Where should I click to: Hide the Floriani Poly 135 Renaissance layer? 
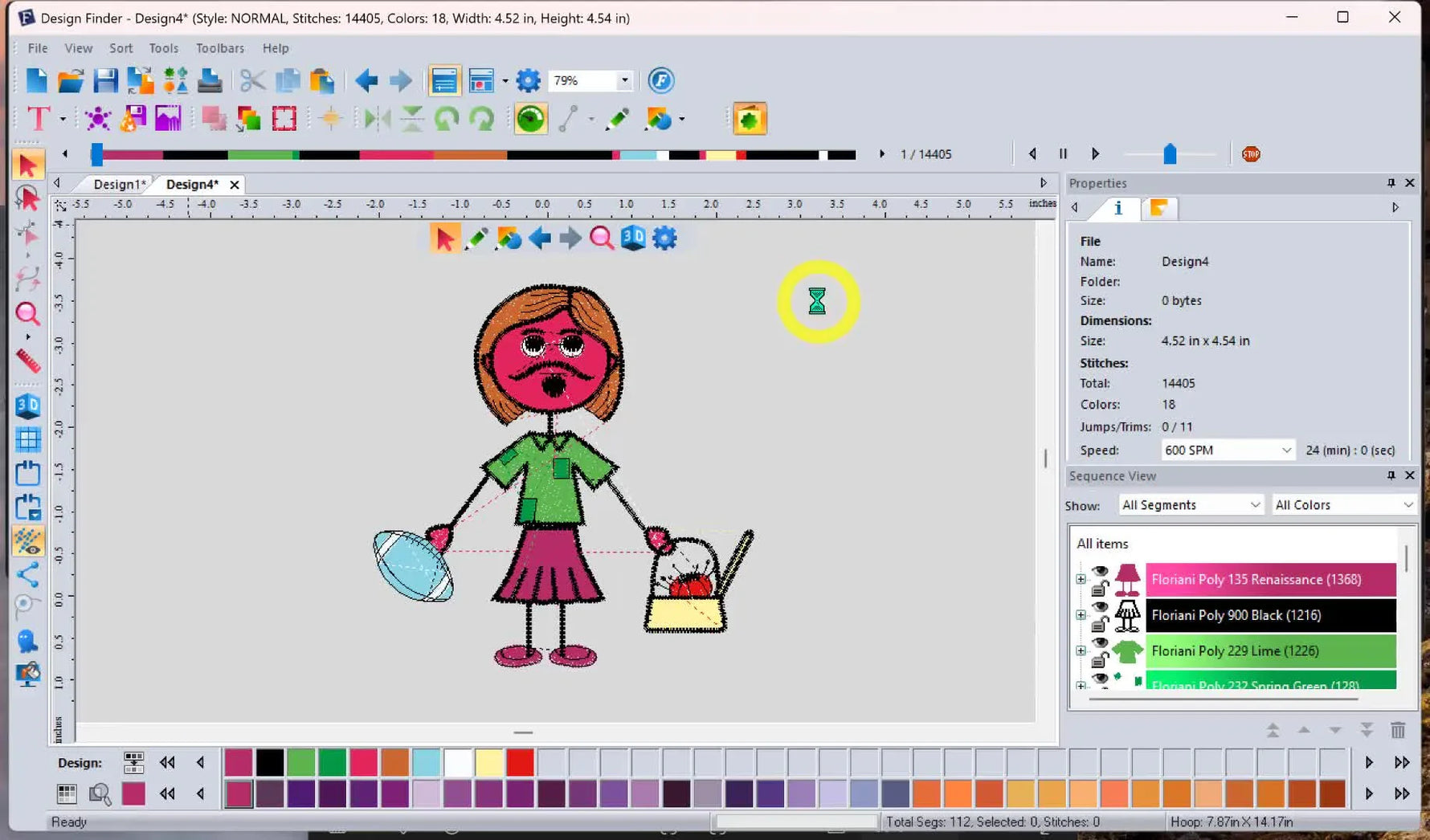pos(1100,571)
